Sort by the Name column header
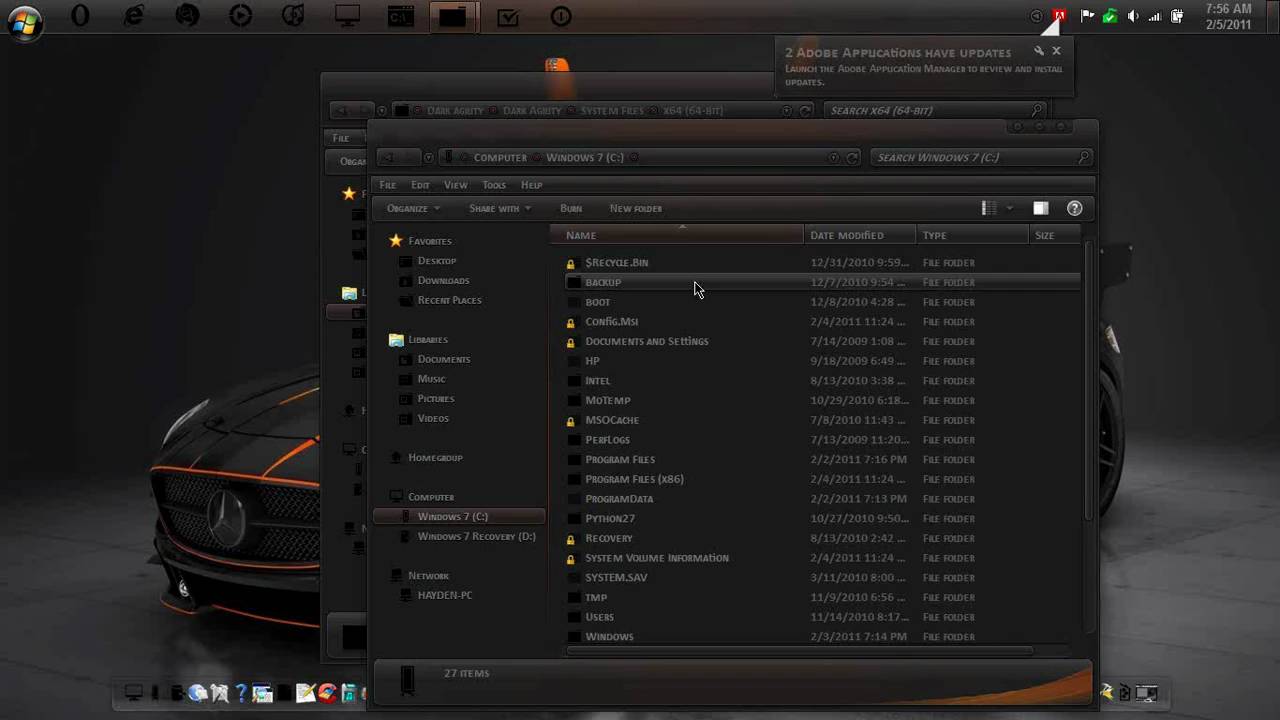Screen dimensions: 1280x720 [678, 235]
